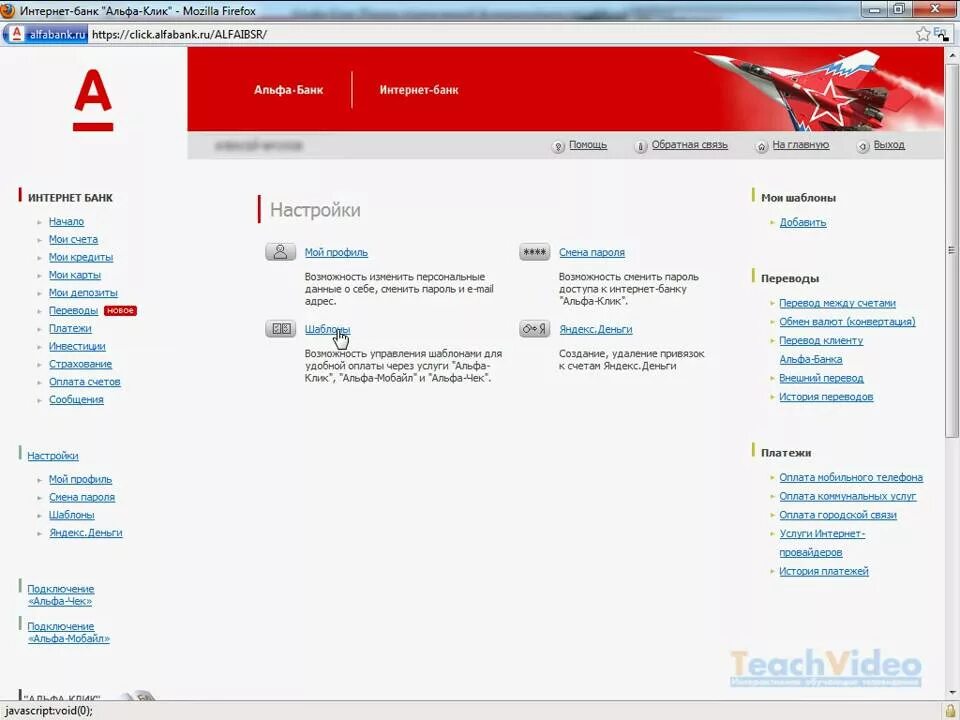Open Яндекс.Деньги in the left sidebar
This screenshot has width=960, height=720.
[x=86, y=533]
